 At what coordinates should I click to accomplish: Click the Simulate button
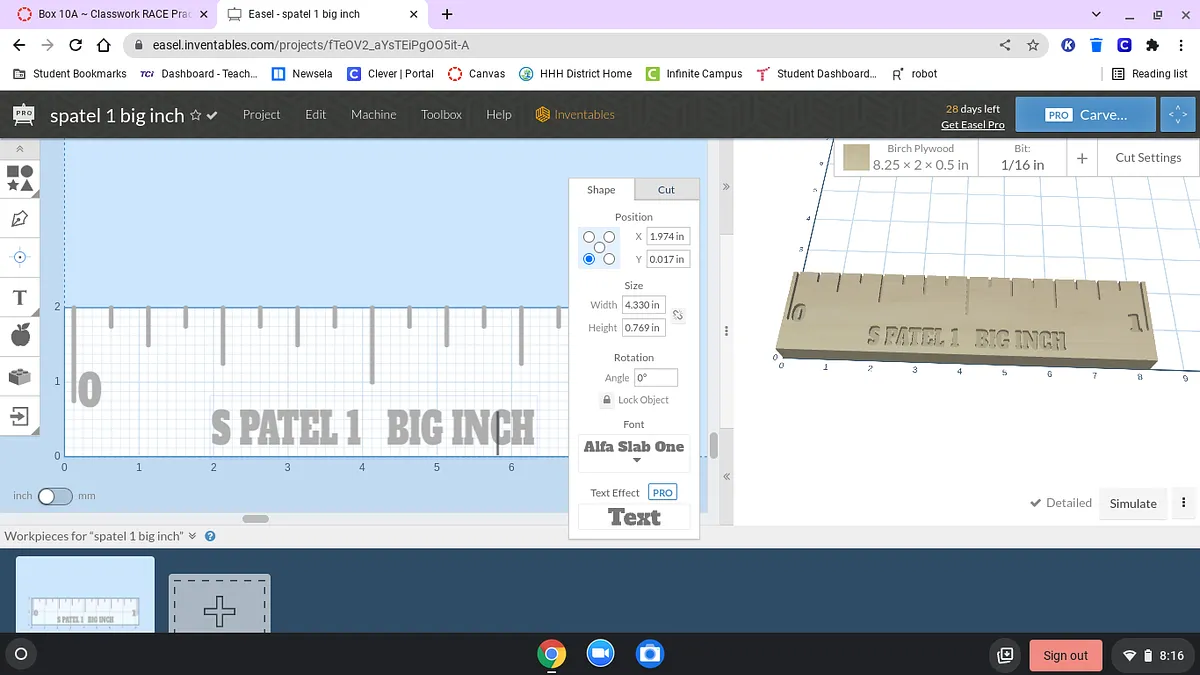point(1132,503)
